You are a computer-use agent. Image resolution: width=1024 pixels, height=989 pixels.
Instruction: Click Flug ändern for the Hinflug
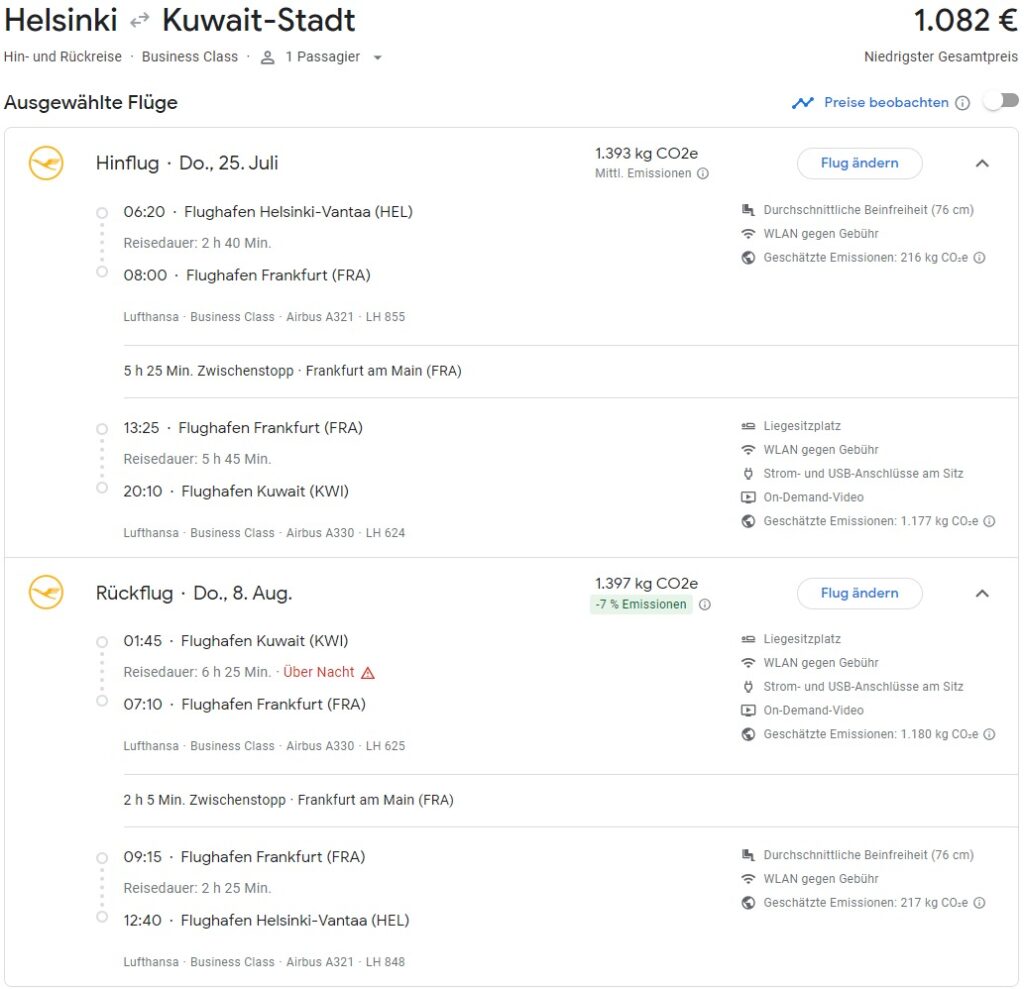[859, 163]
